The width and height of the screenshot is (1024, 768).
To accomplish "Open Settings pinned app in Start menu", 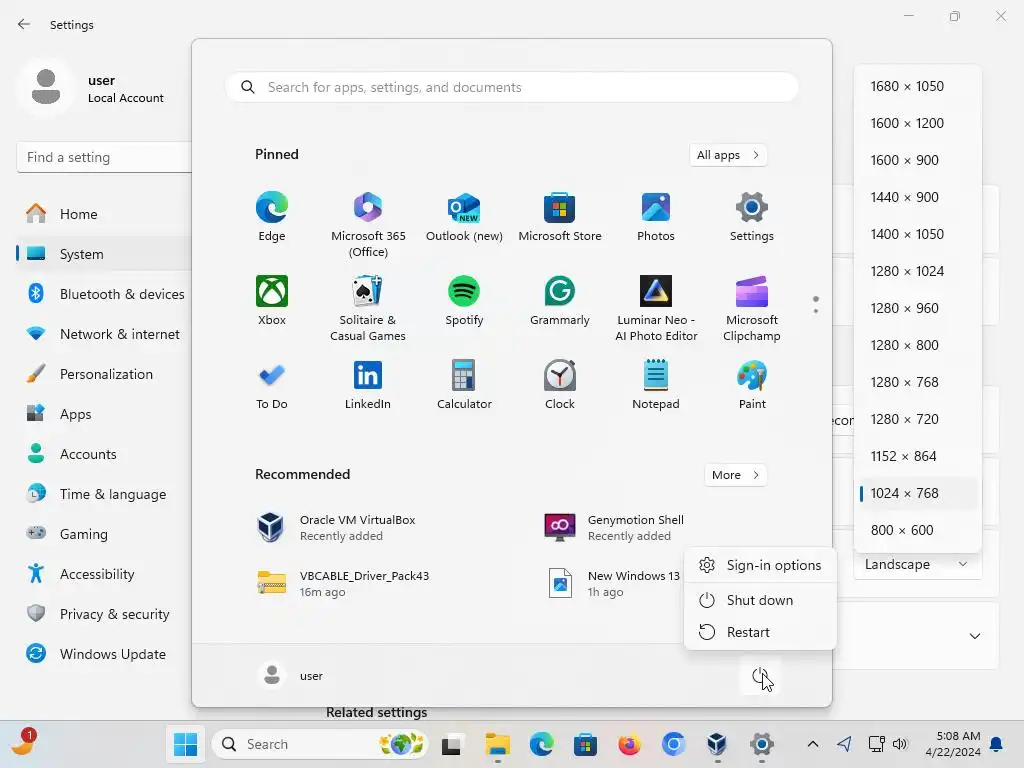I will (752, 217).
